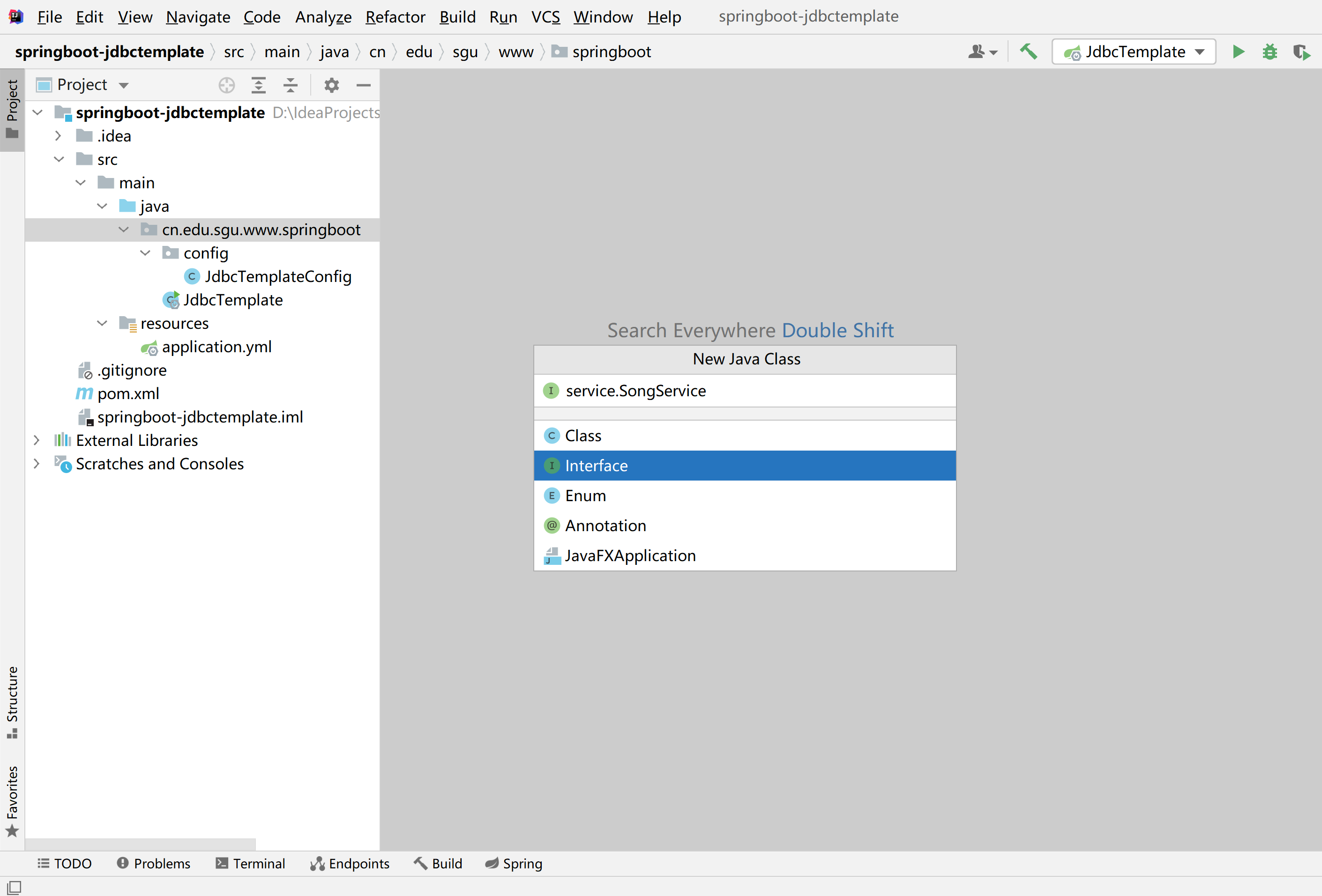Collapse the cn.edu.sgu.www.springboot package
The height and width of the screenshot is (896, 1322).
tap(123, 230)
